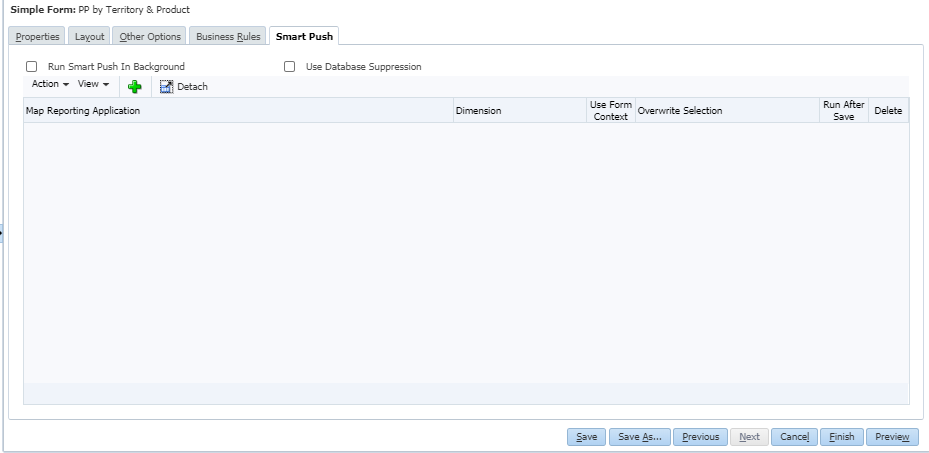Image resolution: width=929 pixels, height=453 pixels.
Task: Switch to the Properties tab
Action: (x=37, y=37)
